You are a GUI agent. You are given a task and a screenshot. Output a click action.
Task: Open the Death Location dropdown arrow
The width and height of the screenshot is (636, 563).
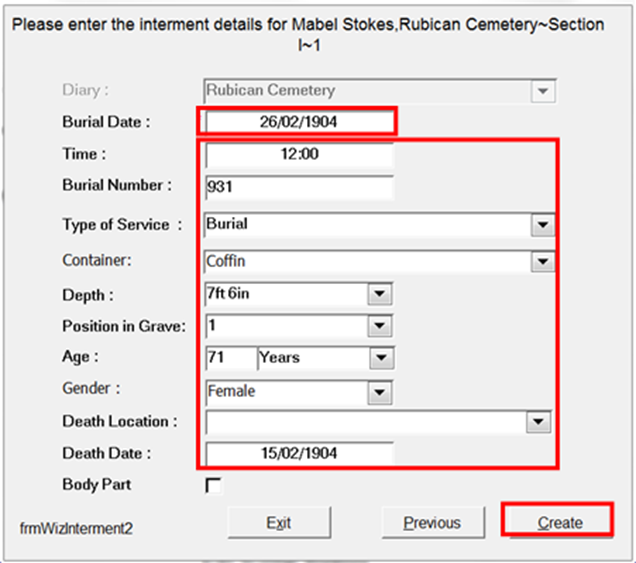(x=538, y=422)
